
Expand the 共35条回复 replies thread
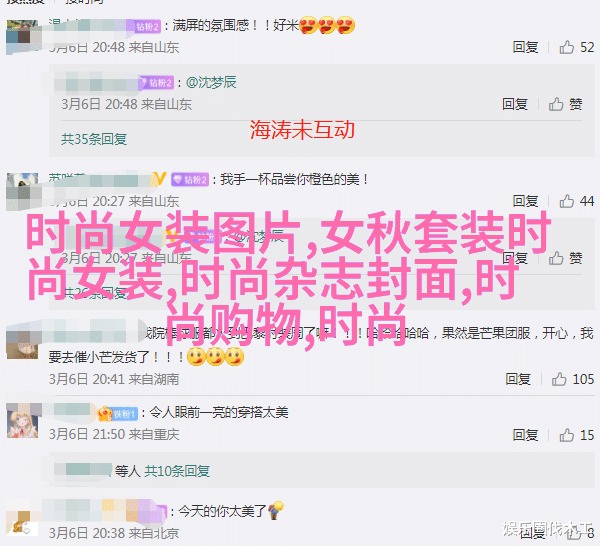point(94,139)
